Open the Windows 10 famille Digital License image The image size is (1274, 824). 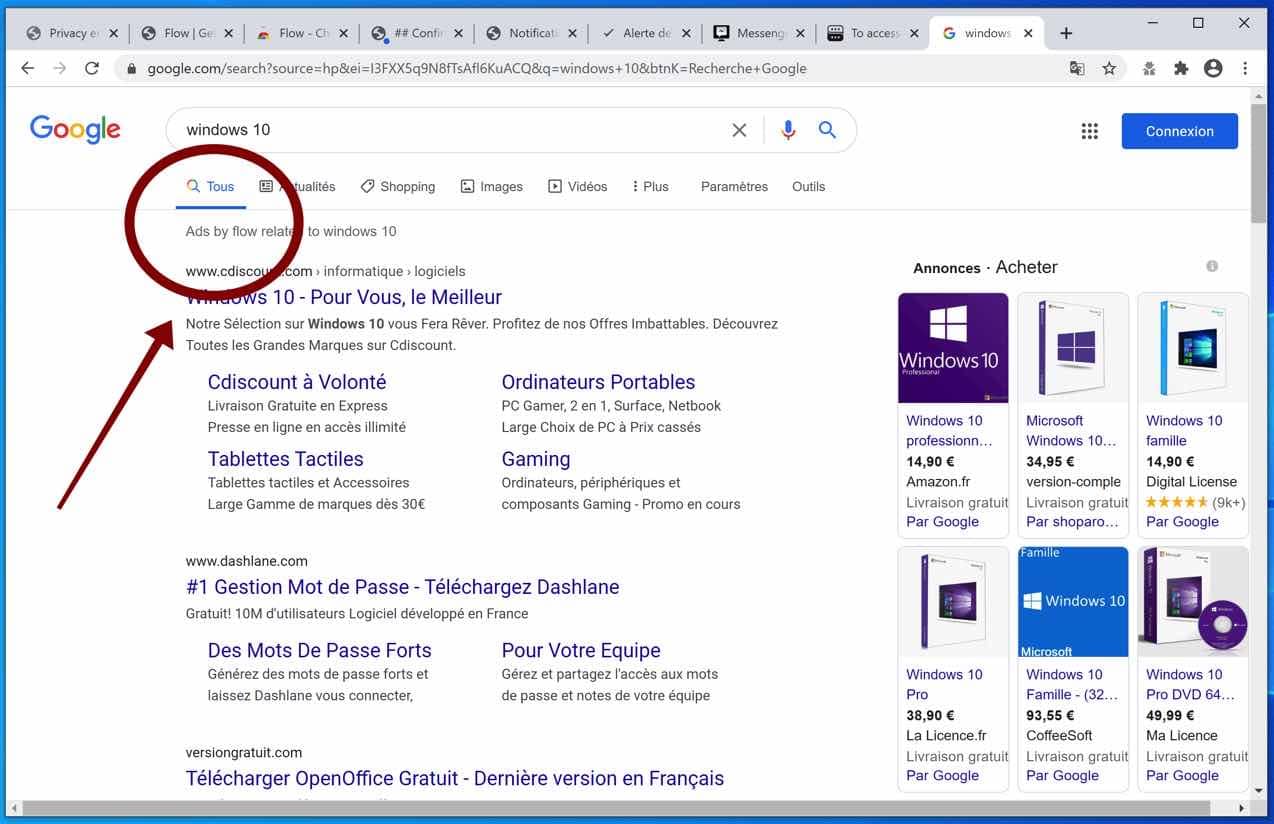(x=1193, y=347)
